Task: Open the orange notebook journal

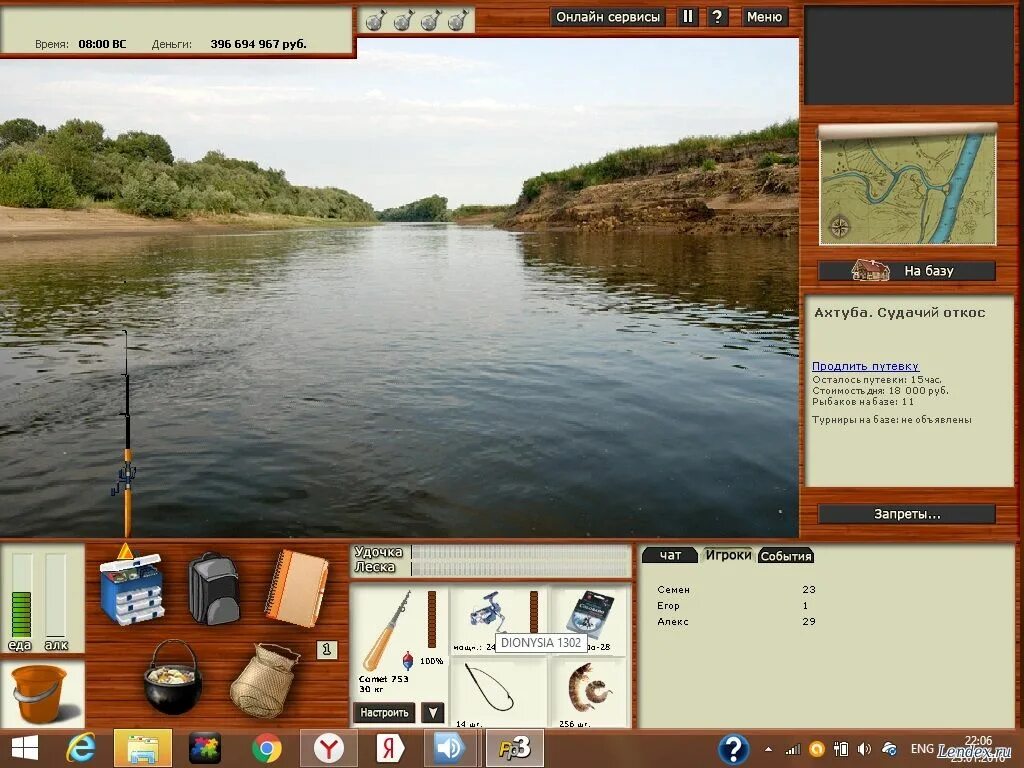Action: click(296, 588)
